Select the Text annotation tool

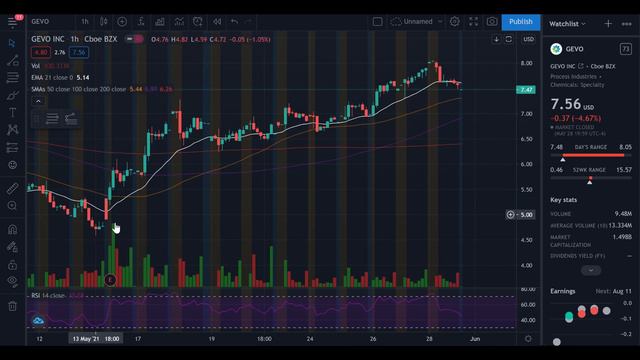coord(12,112)
